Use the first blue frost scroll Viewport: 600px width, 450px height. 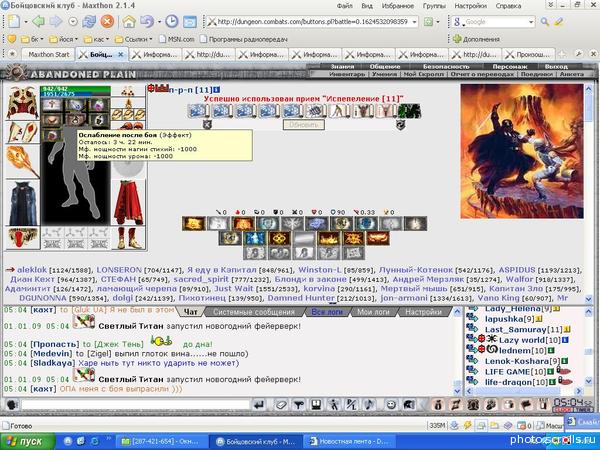coord(199,111)
